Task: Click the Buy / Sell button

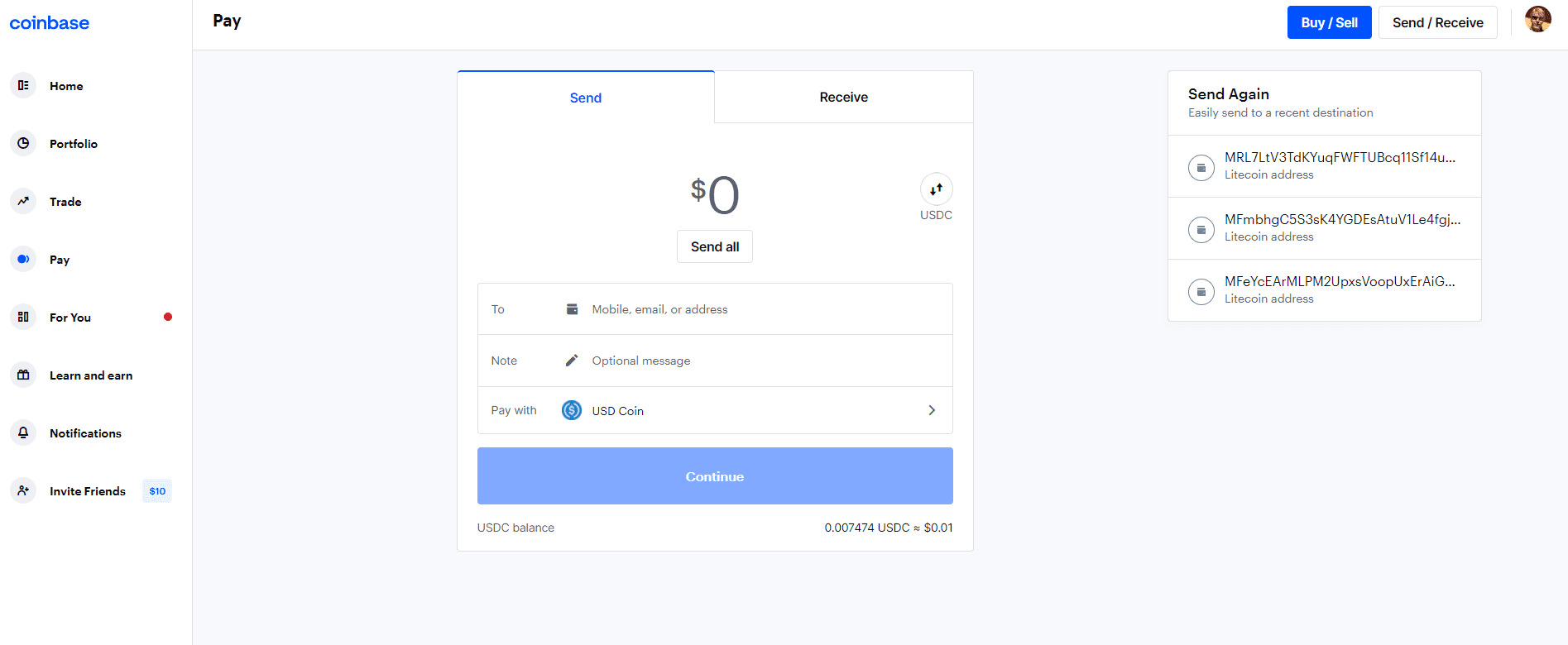Action: (1329, 22)
